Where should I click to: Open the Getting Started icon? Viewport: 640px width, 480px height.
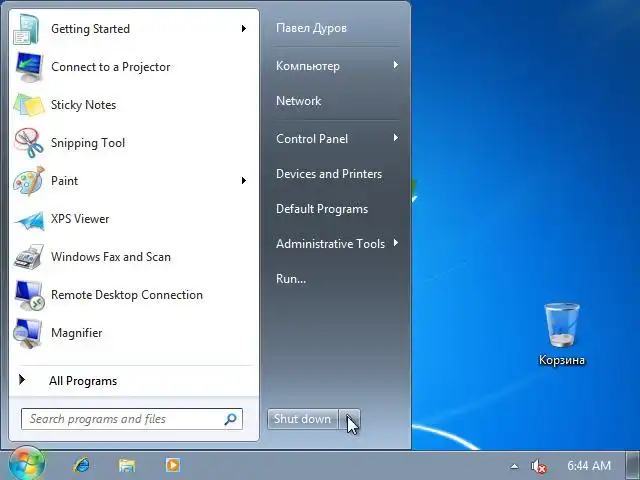27,29
